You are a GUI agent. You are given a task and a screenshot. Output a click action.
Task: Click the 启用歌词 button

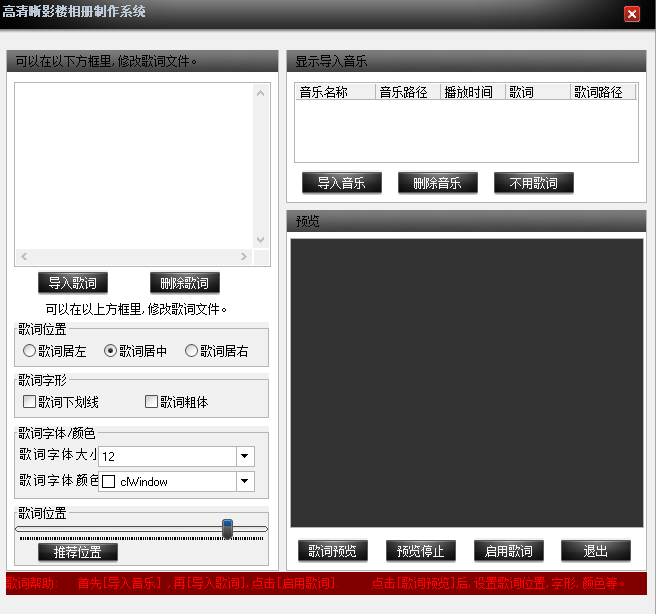click(x=509, y=551)
